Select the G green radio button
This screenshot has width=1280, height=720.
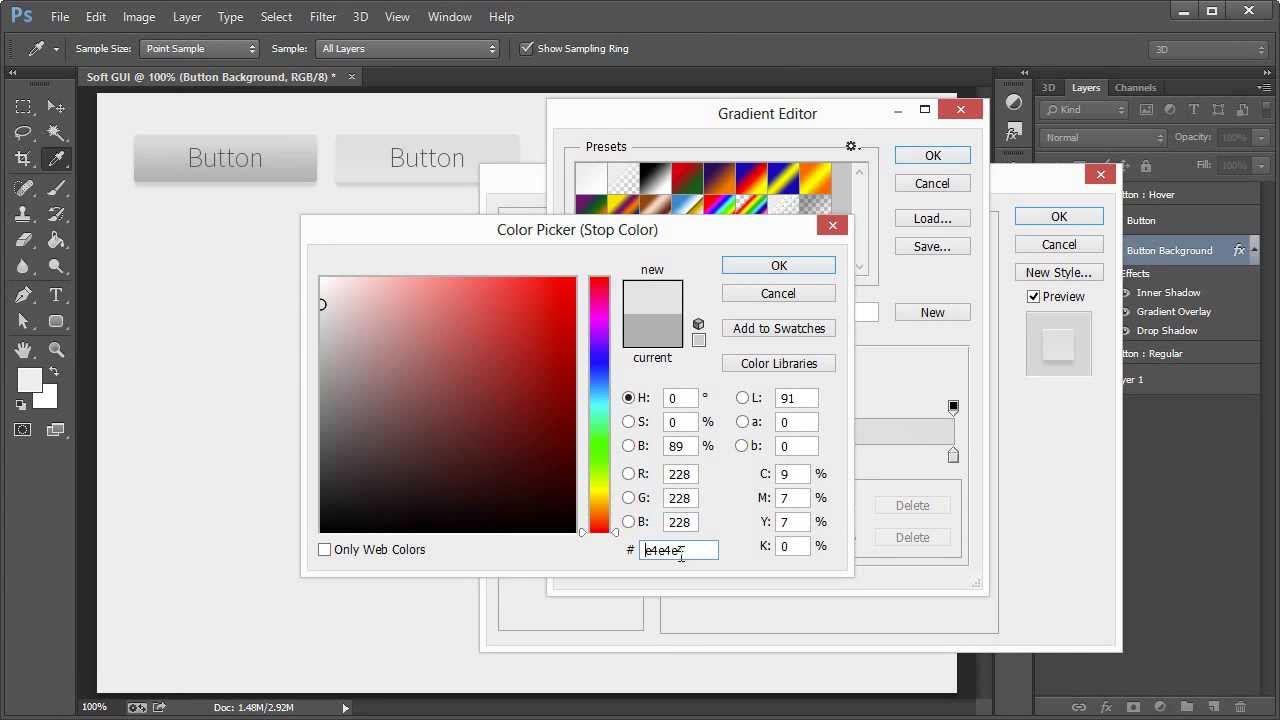pyautogui.click(x=628, y=498)
